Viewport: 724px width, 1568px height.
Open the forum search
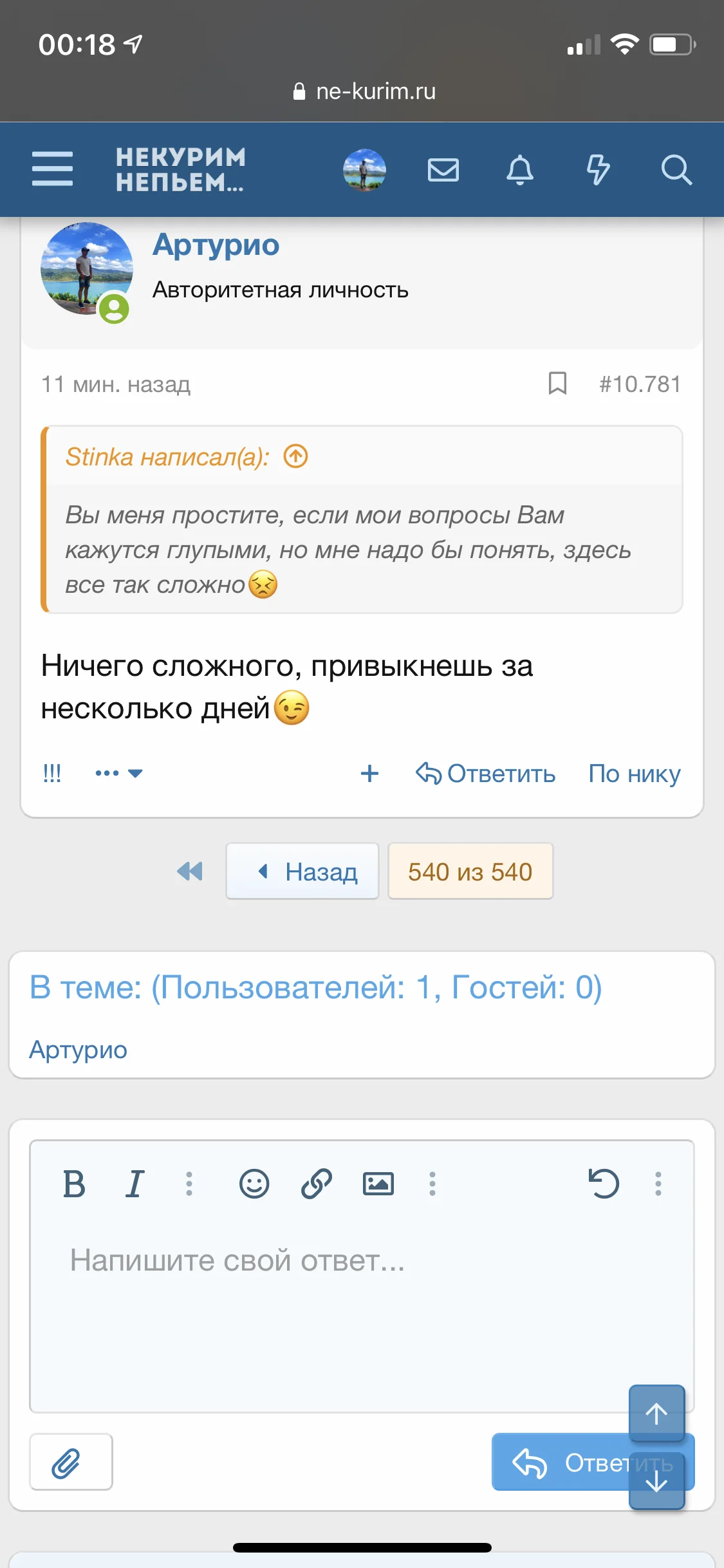pyautogui.click(x=676, y=170)
